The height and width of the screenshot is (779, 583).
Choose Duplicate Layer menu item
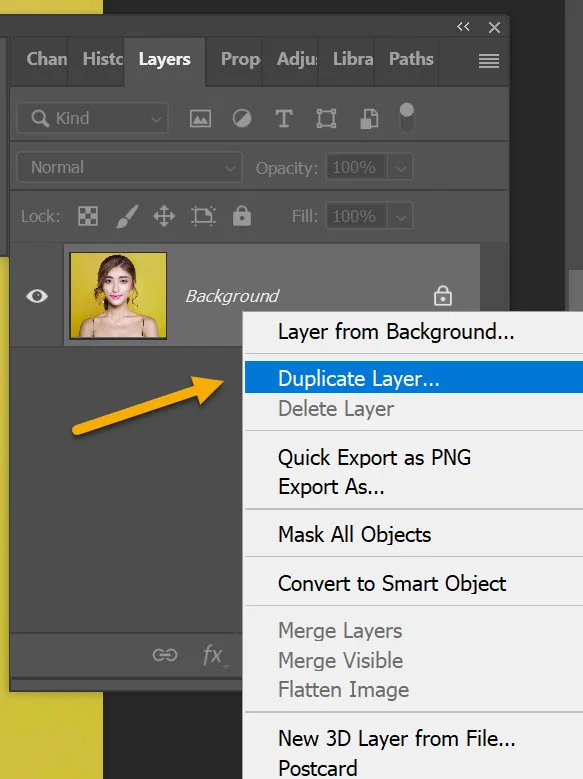414,378
